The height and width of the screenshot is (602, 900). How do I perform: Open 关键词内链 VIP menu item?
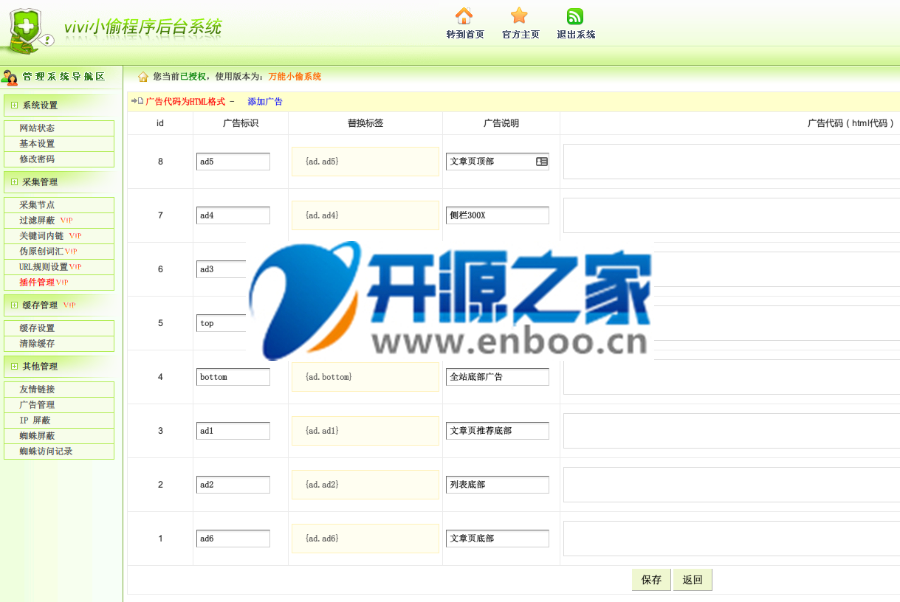tap(59, 236)
